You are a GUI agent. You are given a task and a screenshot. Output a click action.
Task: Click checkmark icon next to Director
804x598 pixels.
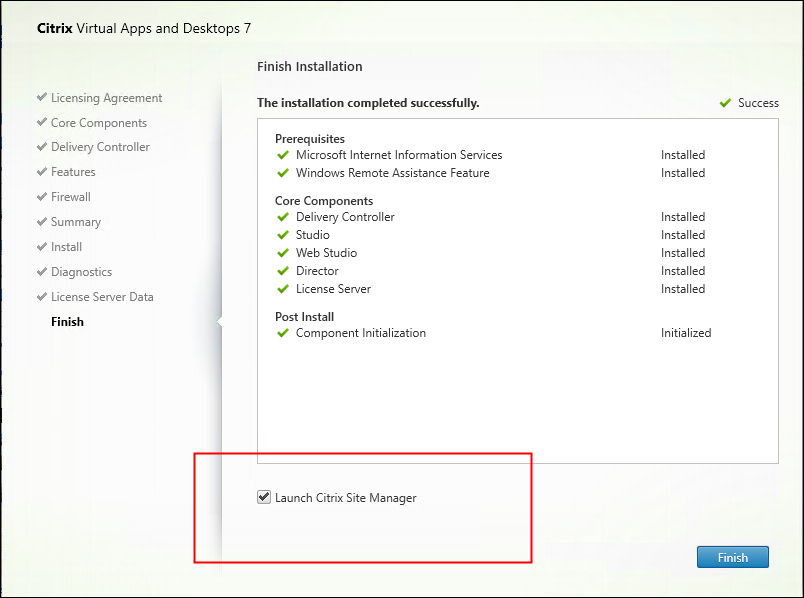tap(283, 271)
